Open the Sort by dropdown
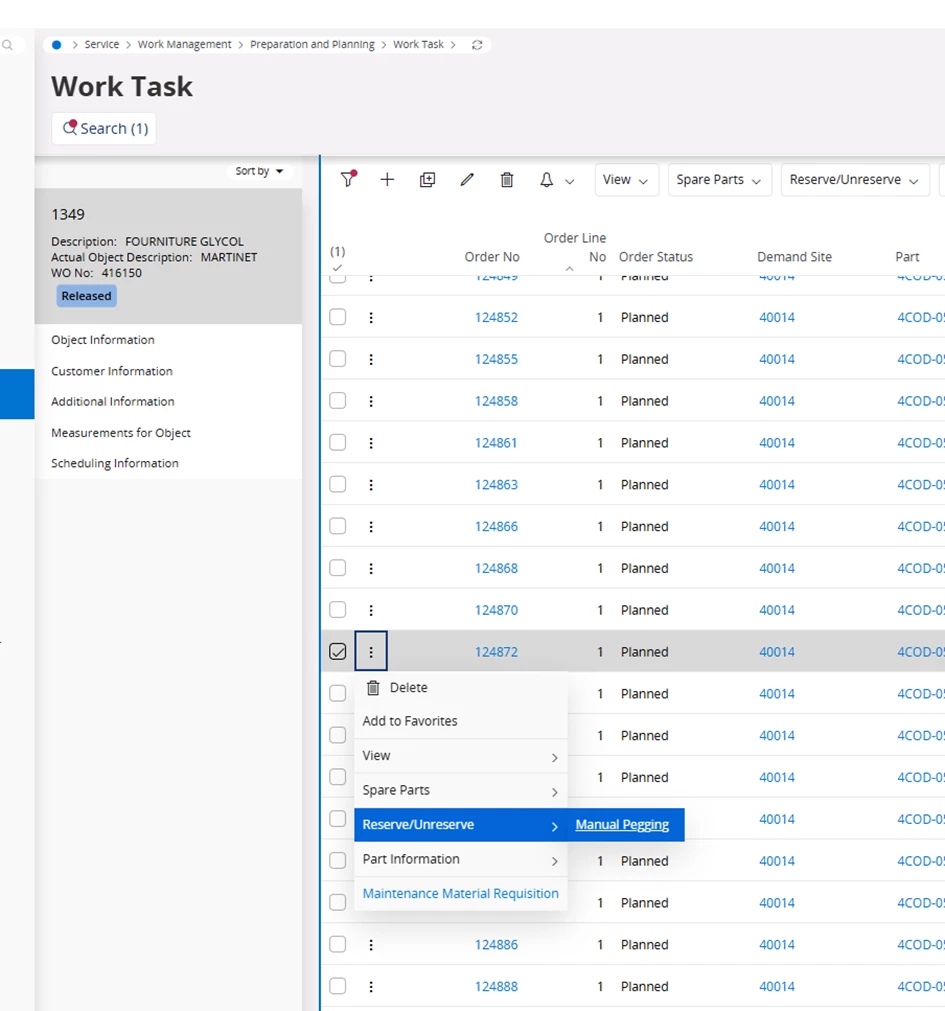945x1011 pixels. click(x=259, y=171)
